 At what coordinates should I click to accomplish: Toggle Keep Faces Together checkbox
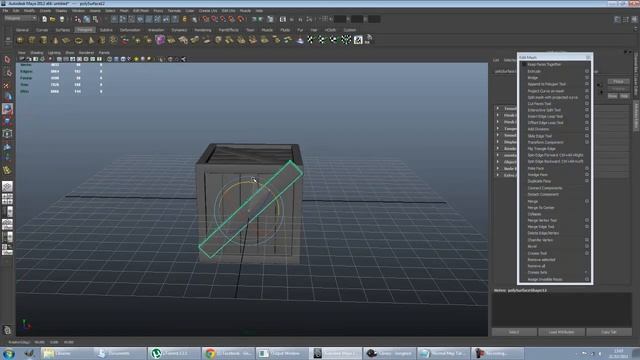click(524, 64)
